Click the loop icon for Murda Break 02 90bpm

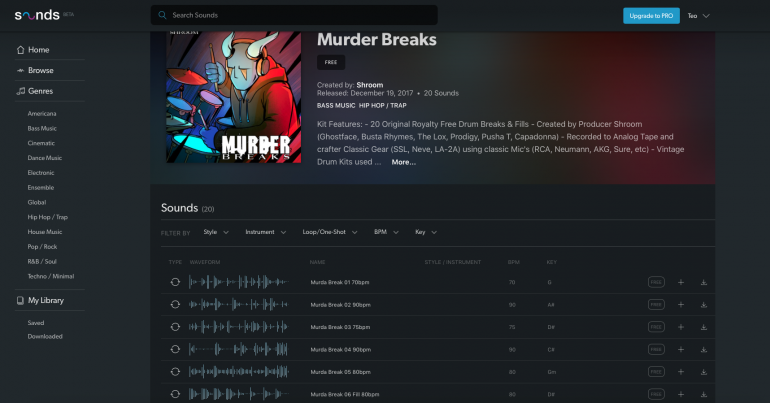(175, 305)
